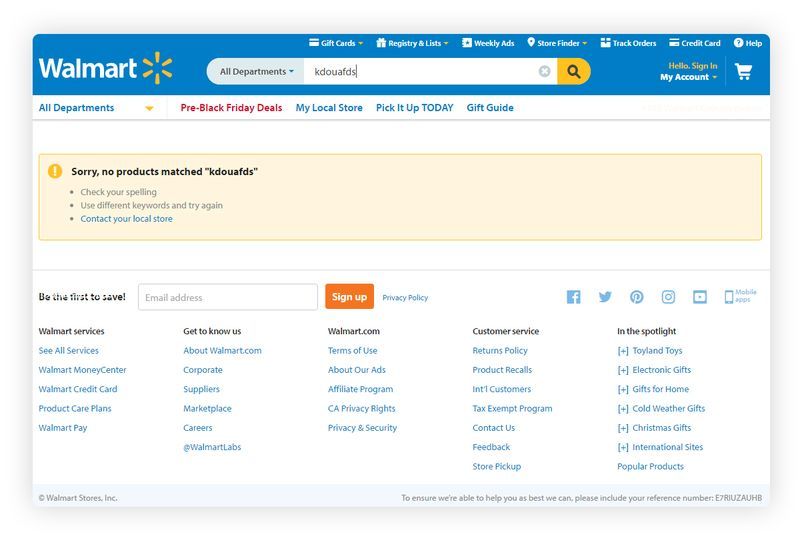Open the Walmart Pay link

point(63,428)
